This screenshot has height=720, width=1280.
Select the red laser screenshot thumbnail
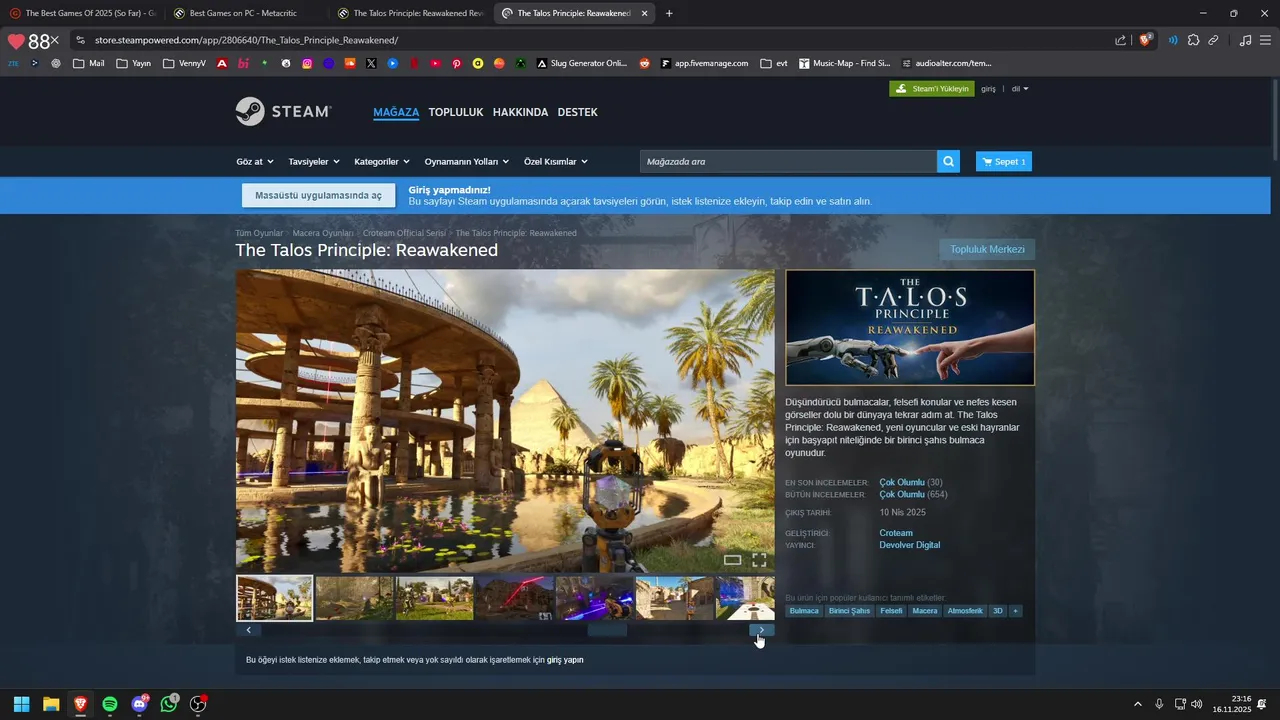pyautogui.click(x=514, y=598)
